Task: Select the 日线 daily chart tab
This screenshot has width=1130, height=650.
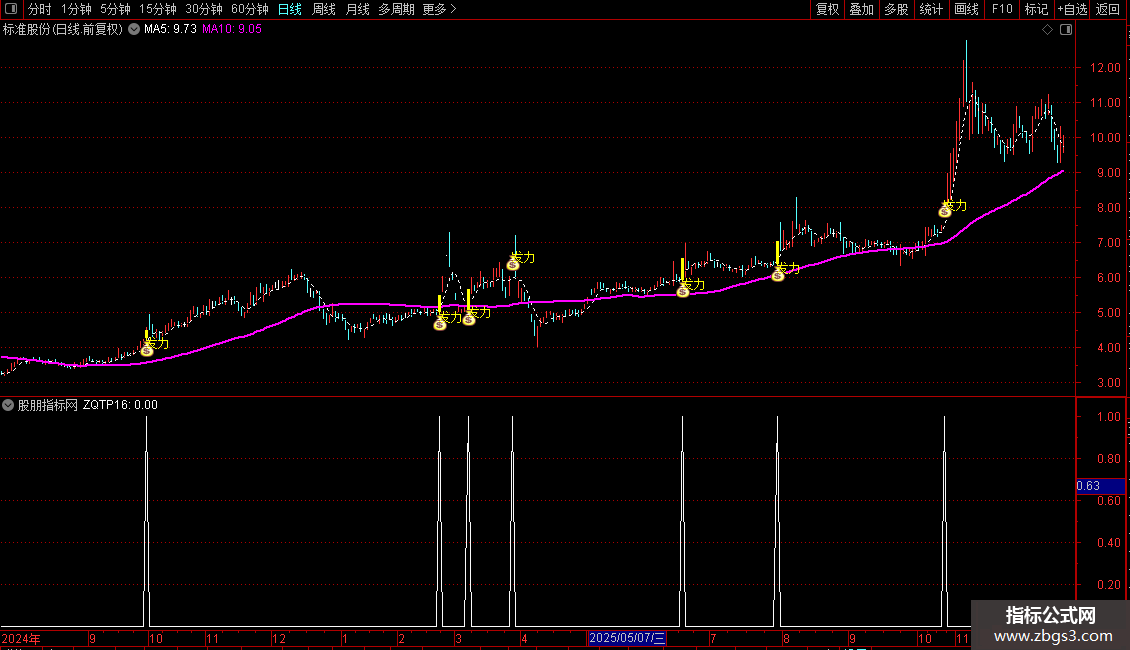Action: [290, 9]
